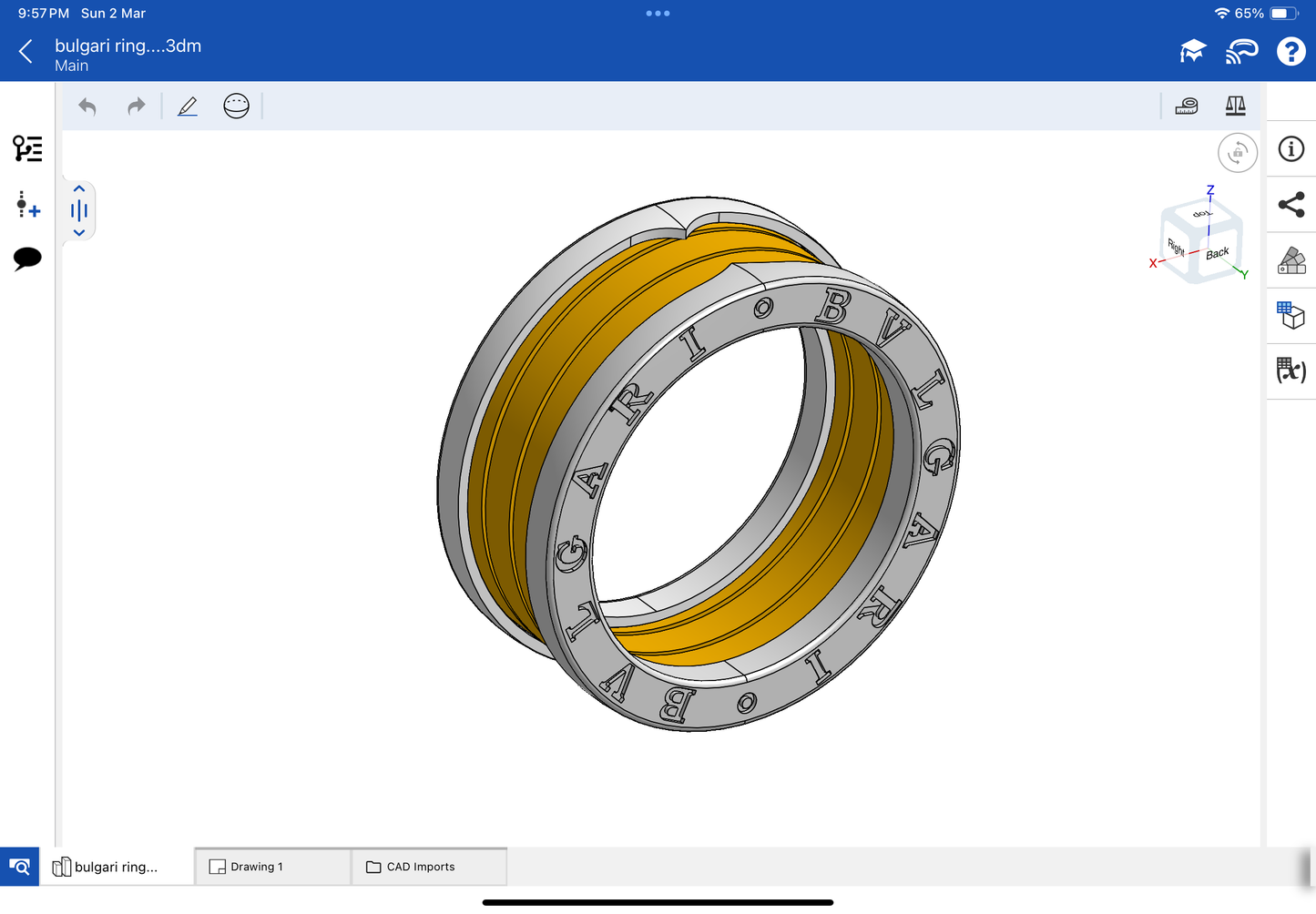This screenshot has width=1316, height=914.
Task: Open the variable table panel
Action: (x=1290, y=371)
